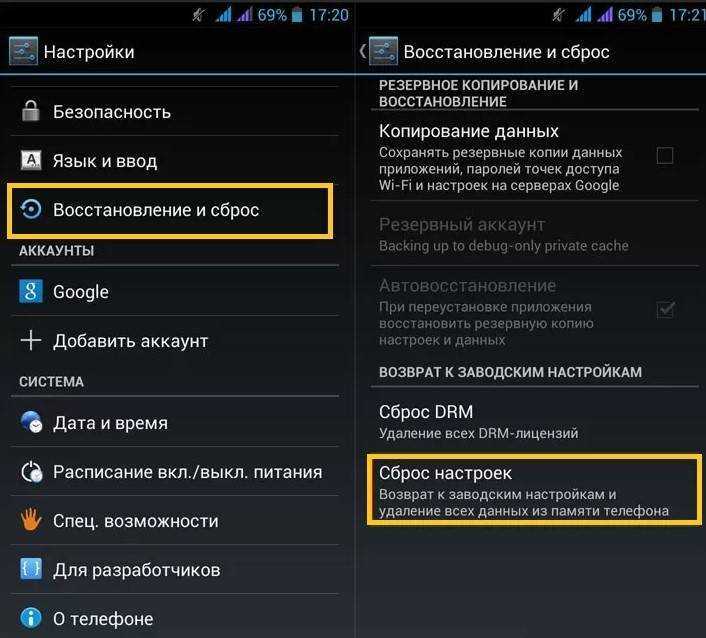The image size is (706, 638).
Task: Select Сброс настроек factory reset
Action: click(x=534, y=490)
